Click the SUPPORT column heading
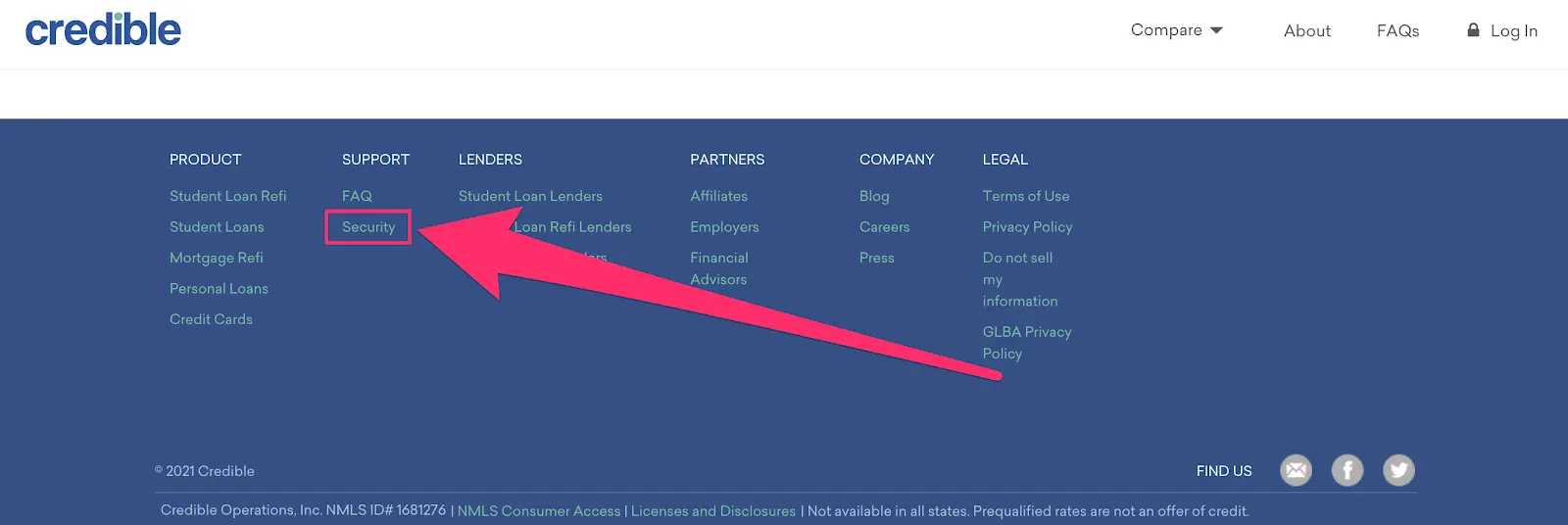This screenshot has width=1568, height=525. click(x=375, y=160)
